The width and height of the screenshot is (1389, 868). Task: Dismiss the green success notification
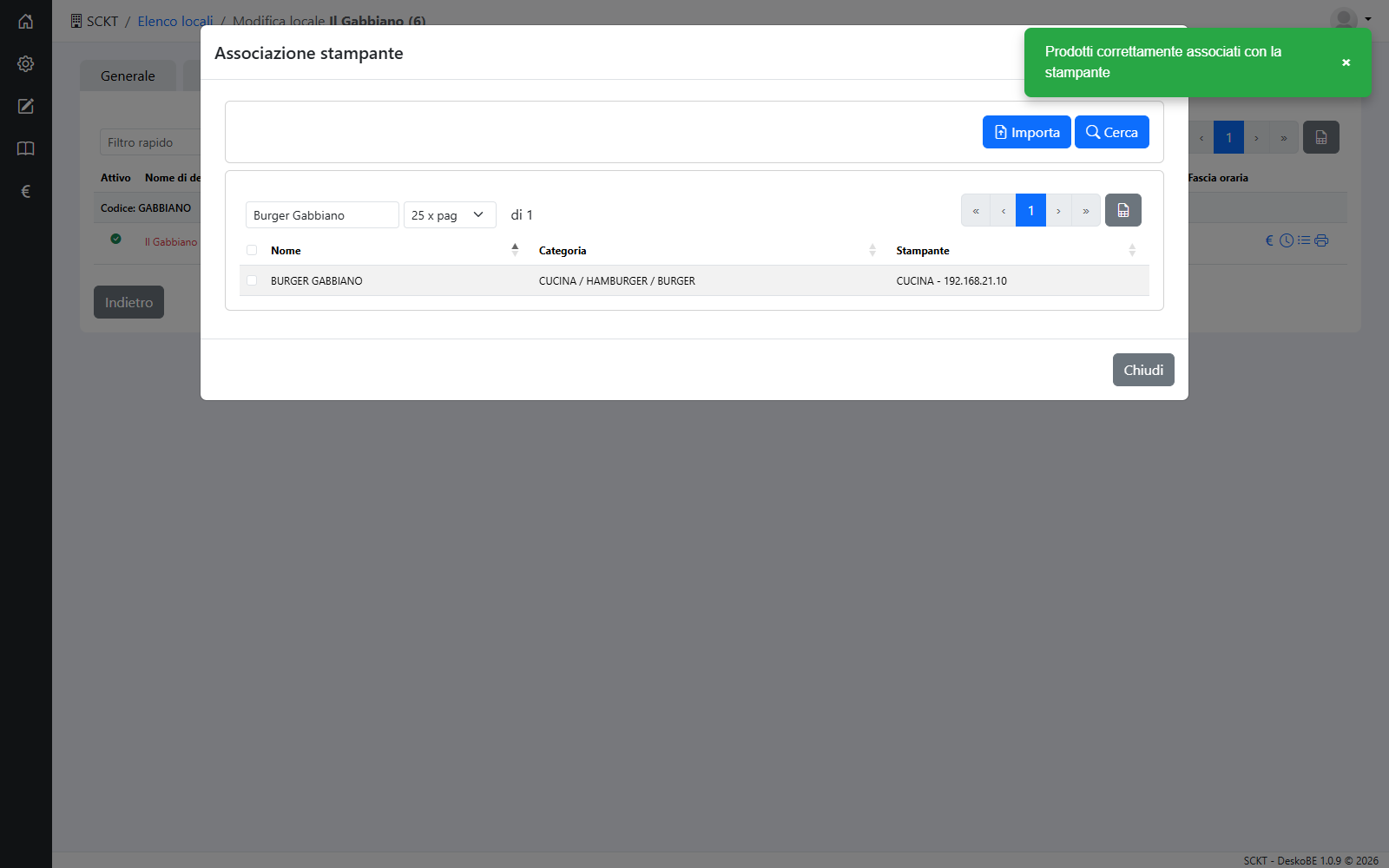1346,62
